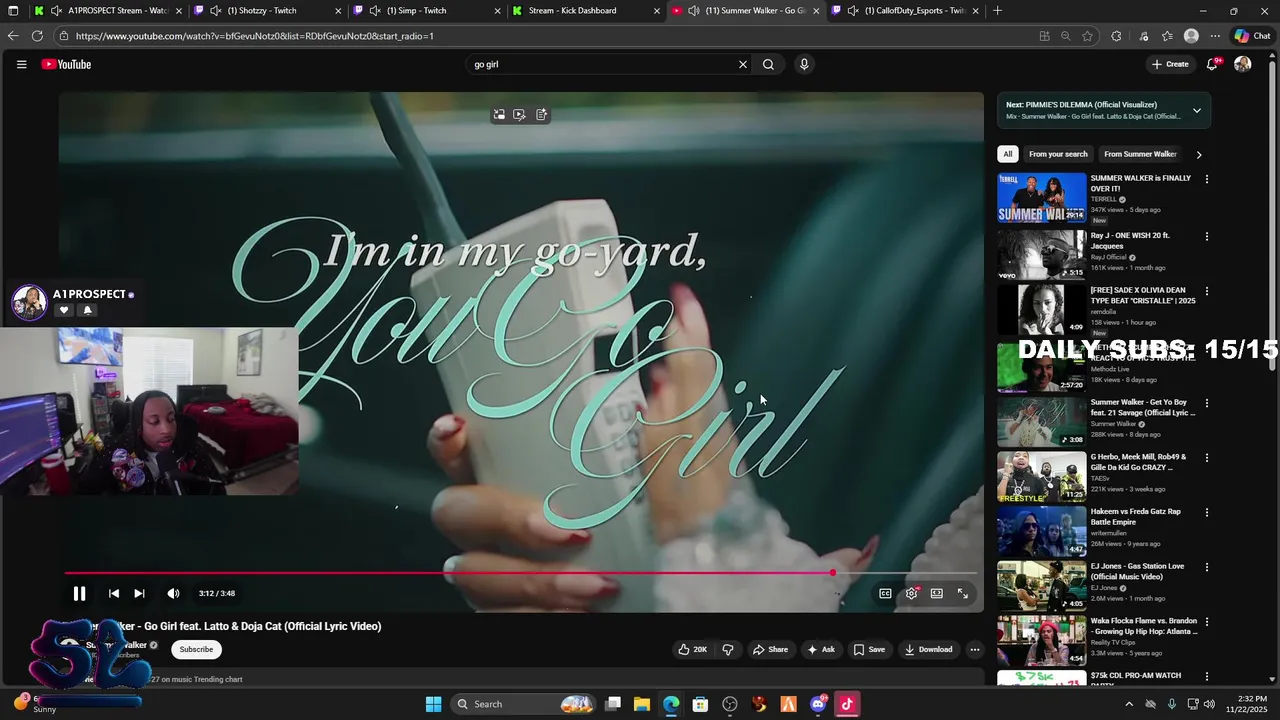Switch to 'CallofDuty_Esports' Twitch tab
This screenshot has height=720, width=1280.
click(905, 11)
